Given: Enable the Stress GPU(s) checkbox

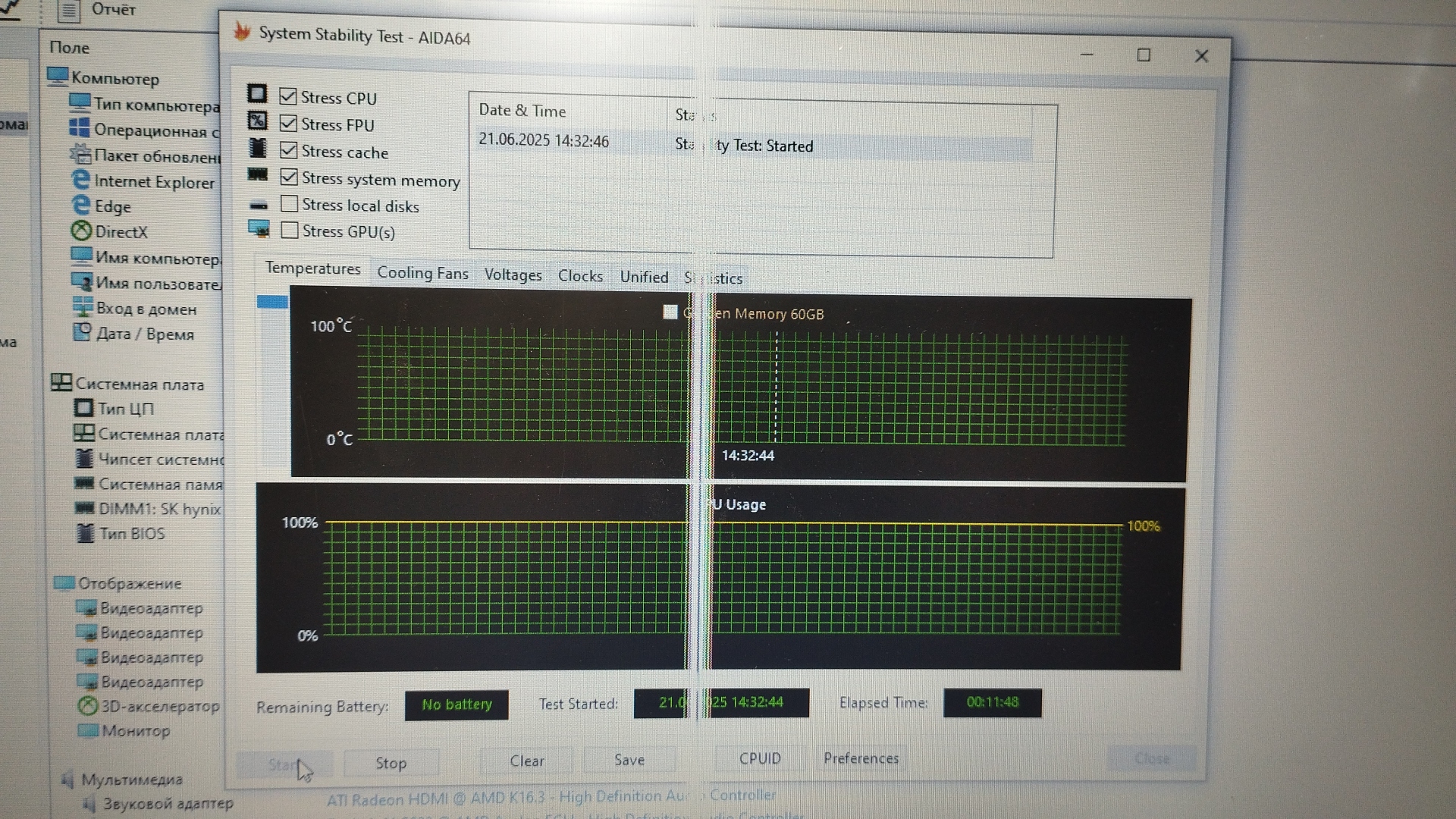Looking at the screenshot, I should click(289, 231).
